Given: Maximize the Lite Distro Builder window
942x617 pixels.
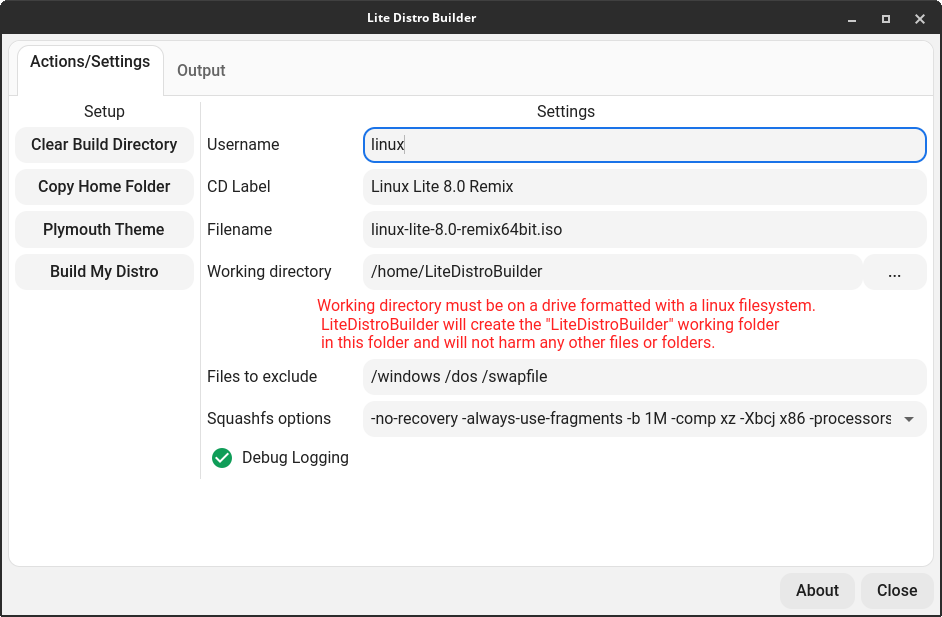Looking at the screenshot, I should [x=886, y=19].
